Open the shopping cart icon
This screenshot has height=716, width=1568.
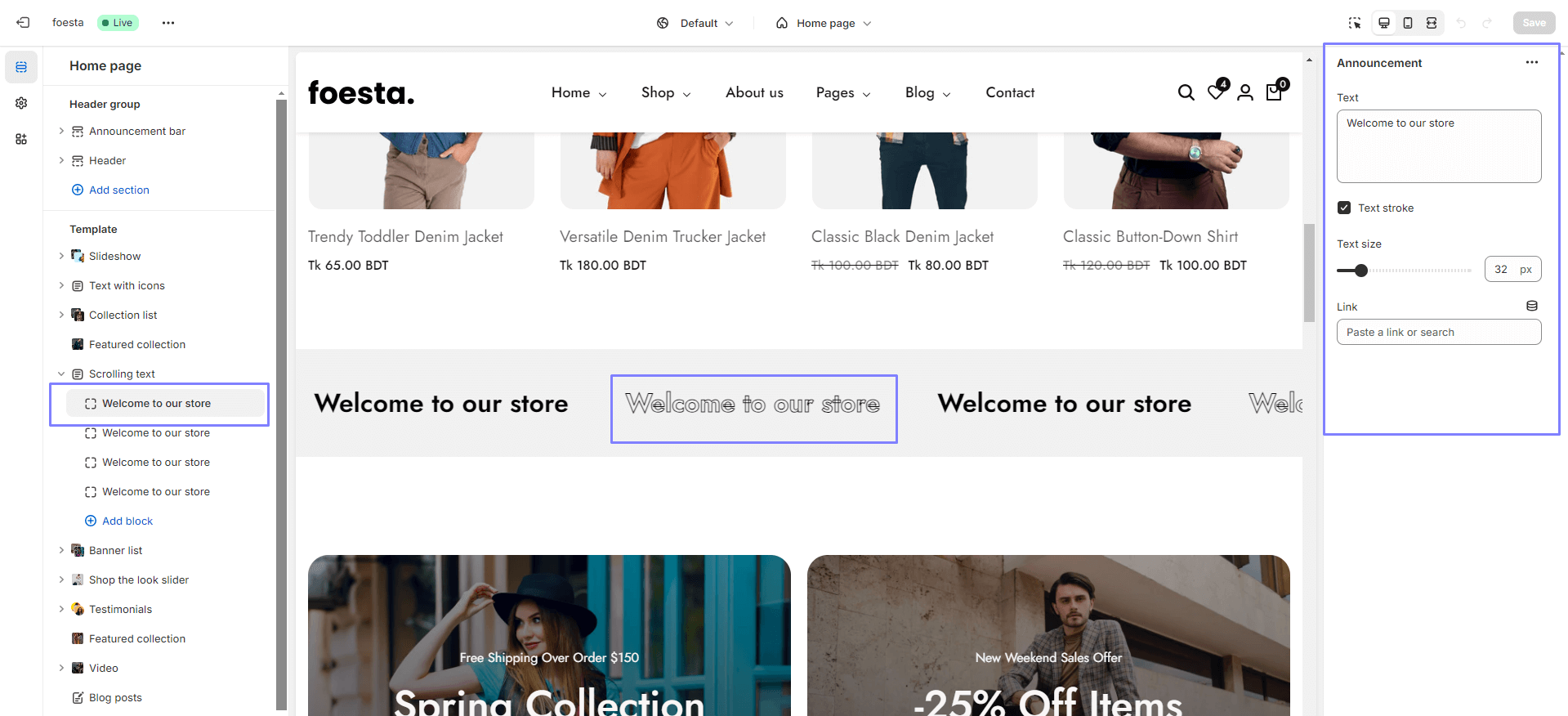tap(1274, 92)
